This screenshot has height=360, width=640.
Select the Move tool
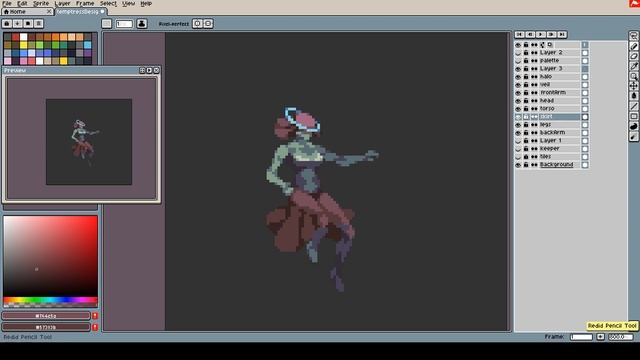click(633, 86)
